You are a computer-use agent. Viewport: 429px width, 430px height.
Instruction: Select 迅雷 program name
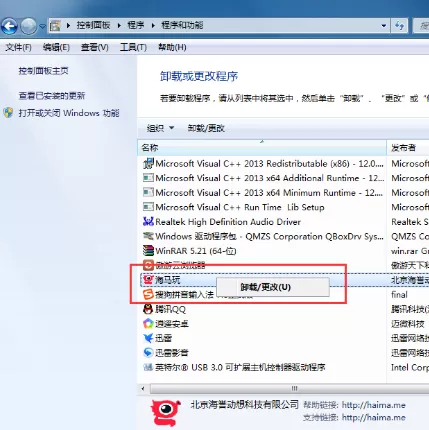tap(163, 338)
